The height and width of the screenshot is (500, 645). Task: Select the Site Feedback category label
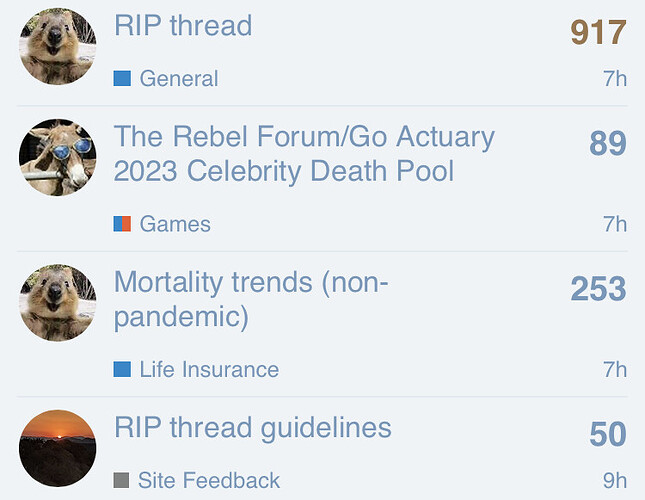coord(209,481)
